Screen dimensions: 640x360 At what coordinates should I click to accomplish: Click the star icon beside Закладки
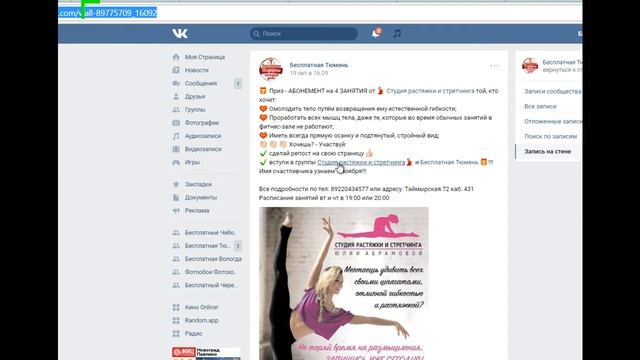[x=176, y=184]
